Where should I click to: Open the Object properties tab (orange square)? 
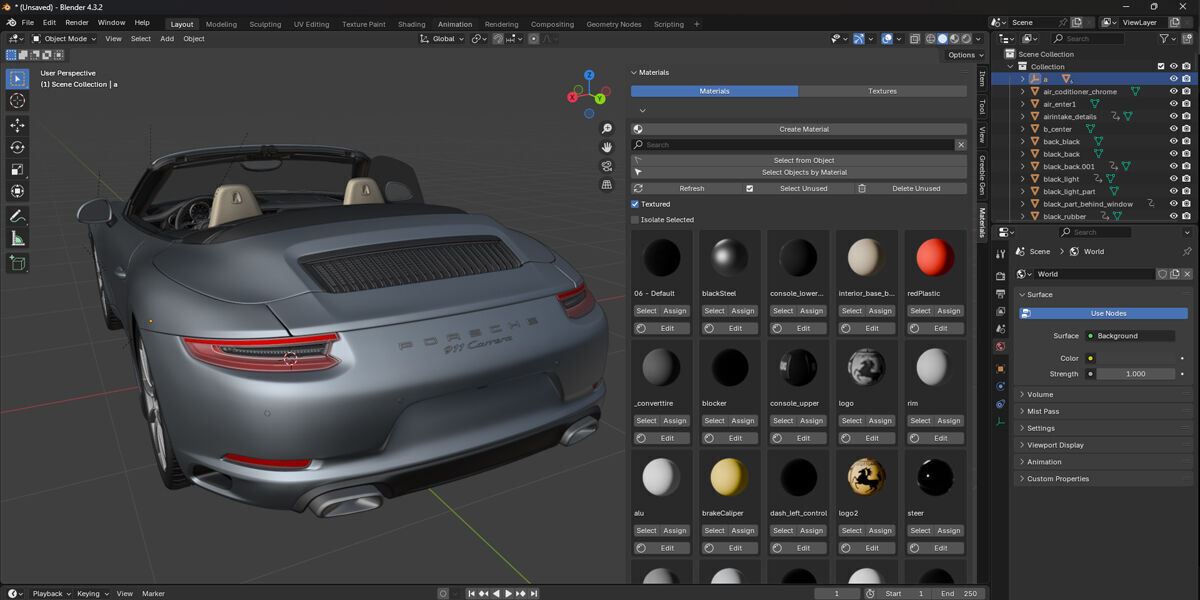1000,368
